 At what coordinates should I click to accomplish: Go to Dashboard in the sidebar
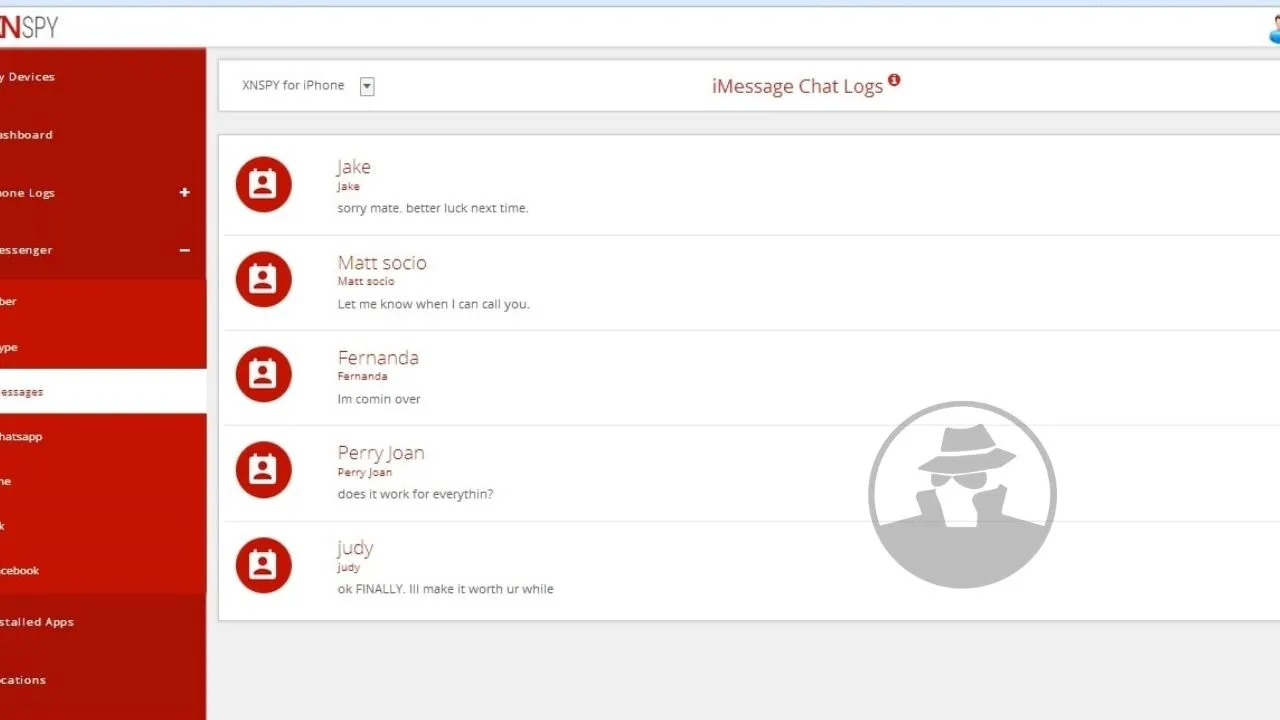click(x=26, y=135)
